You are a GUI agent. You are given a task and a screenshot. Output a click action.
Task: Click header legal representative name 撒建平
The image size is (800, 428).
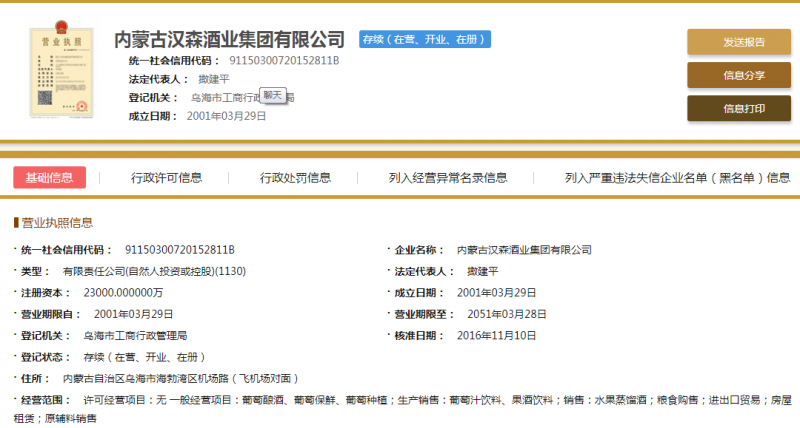[214, 79]
